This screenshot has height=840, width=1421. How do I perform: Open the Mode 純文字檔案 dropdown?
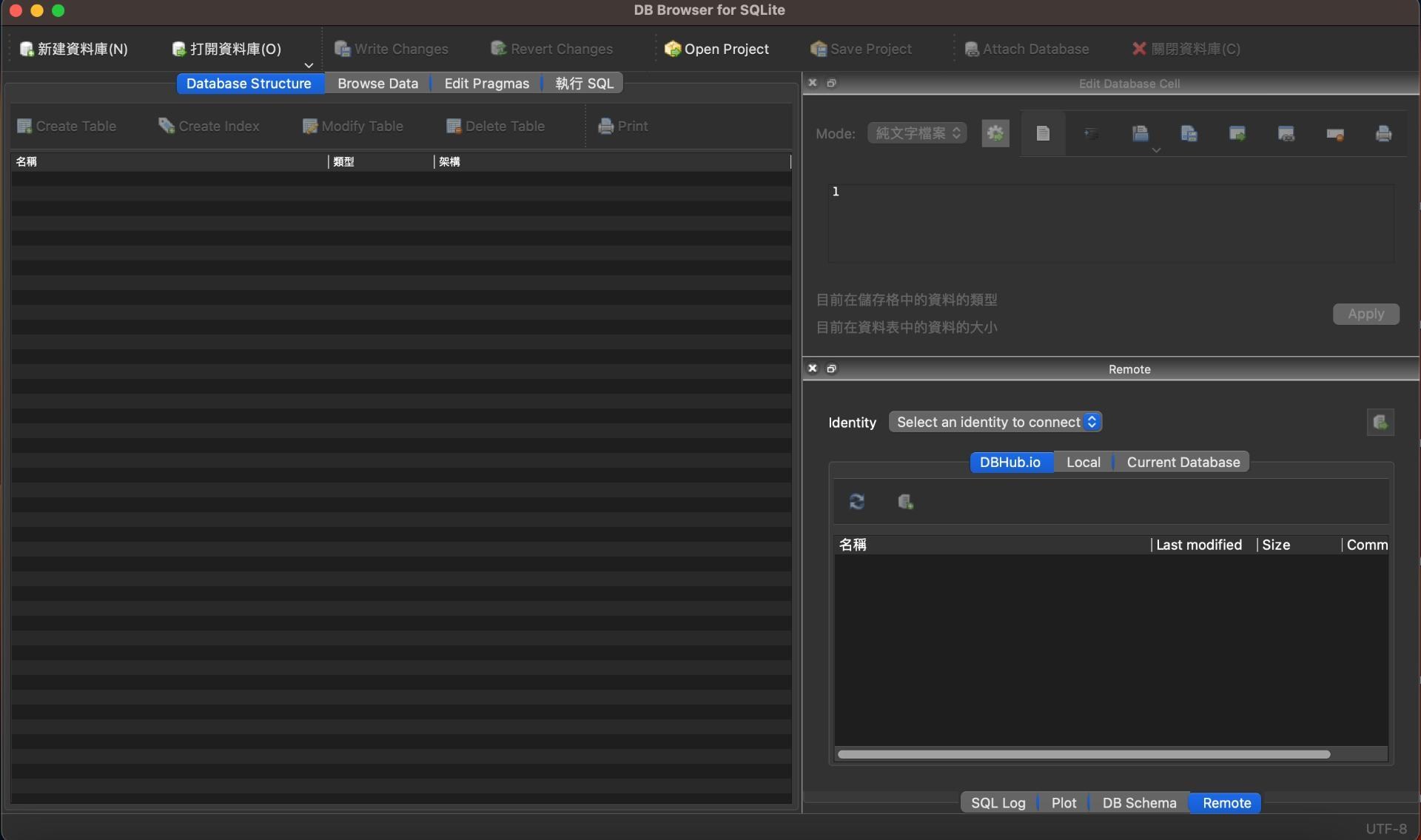point(917,133)
